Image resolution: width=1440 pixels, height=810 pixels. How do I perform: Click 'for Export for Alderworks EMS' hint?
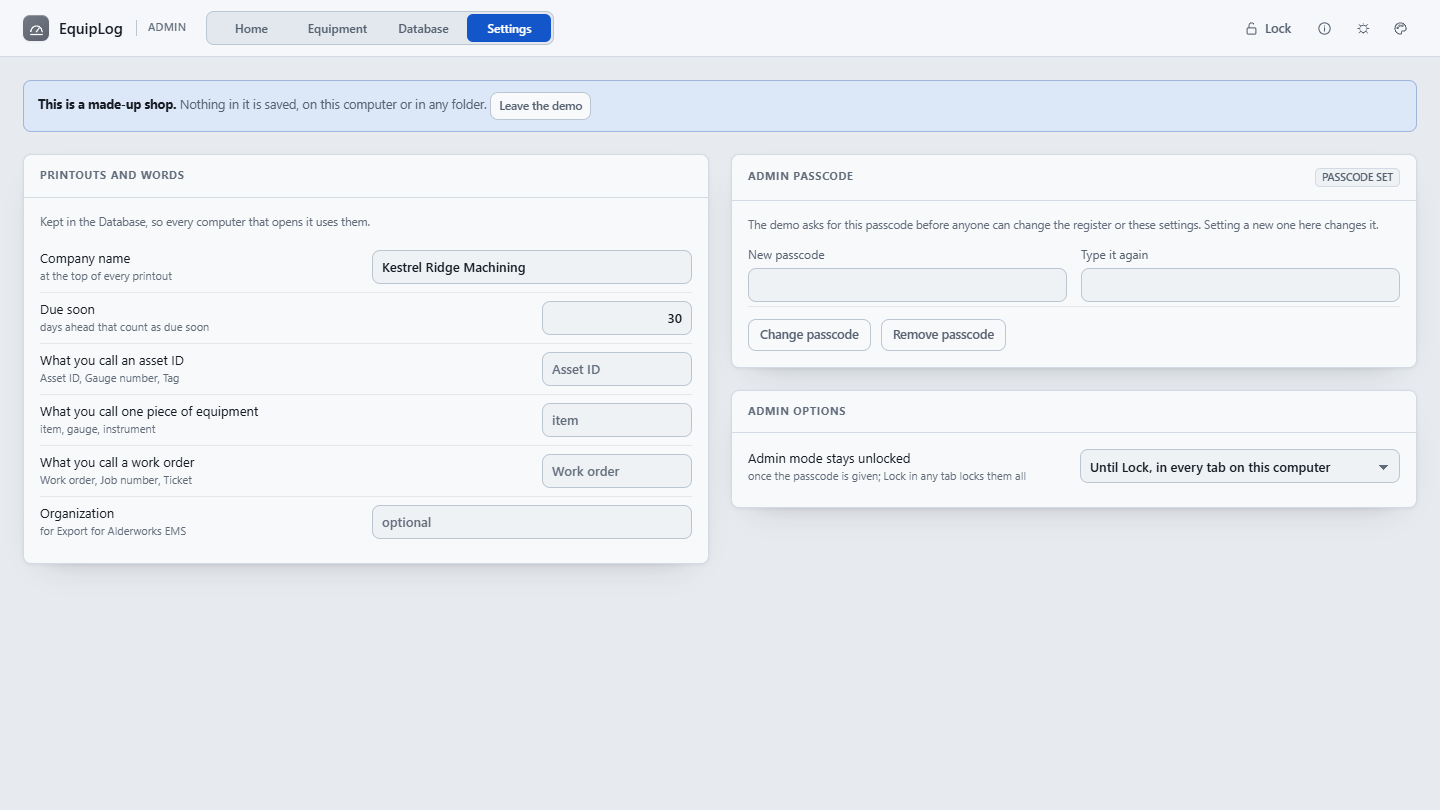tap(113, 531)
